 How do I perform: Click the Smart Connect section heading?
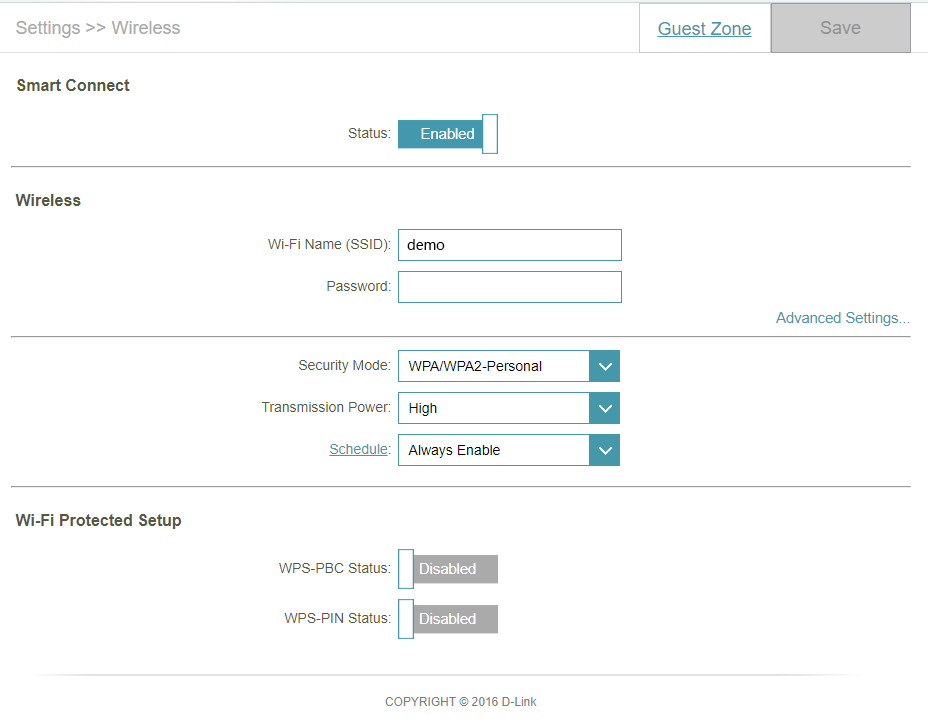73,86
